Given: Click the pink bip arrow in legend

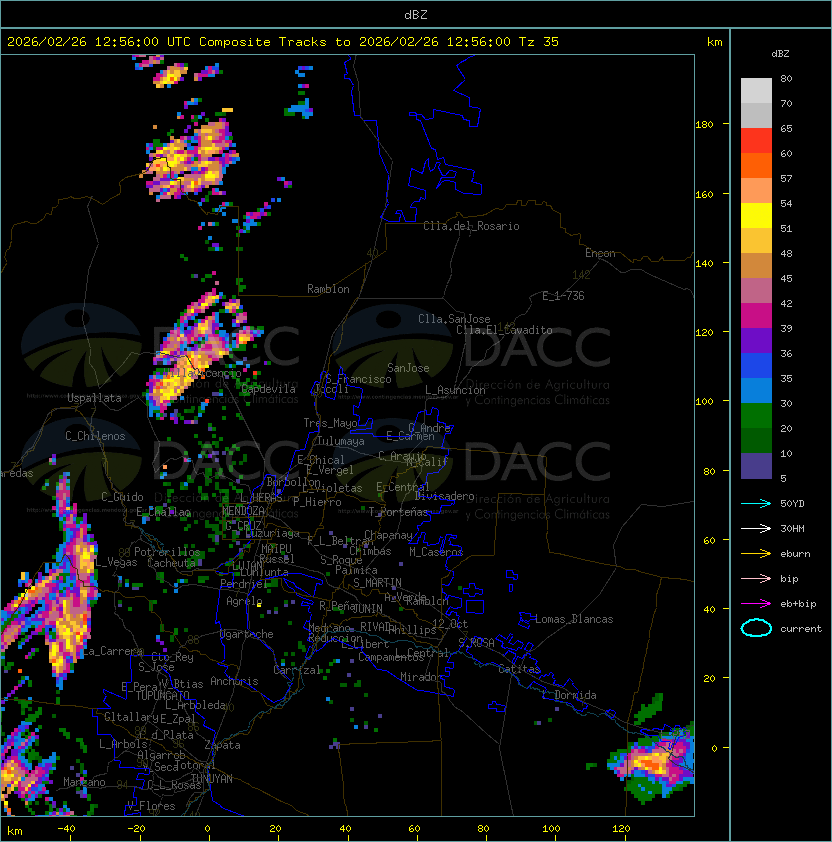Looking at the screenshot, I should pyautogui.click(x=756, y=578).
